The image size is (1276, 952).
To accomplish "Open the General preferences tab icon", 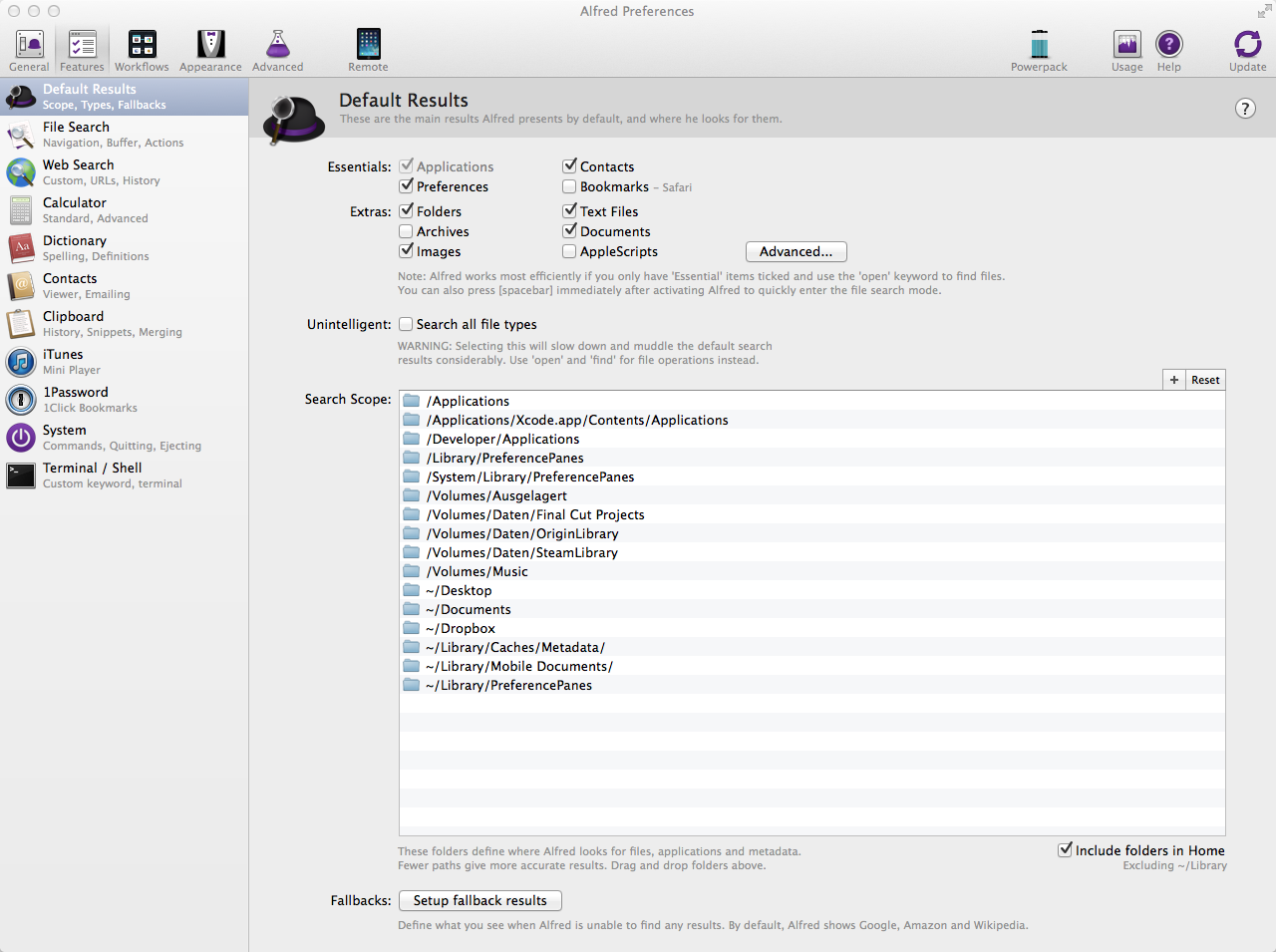I will pos(29,45).
